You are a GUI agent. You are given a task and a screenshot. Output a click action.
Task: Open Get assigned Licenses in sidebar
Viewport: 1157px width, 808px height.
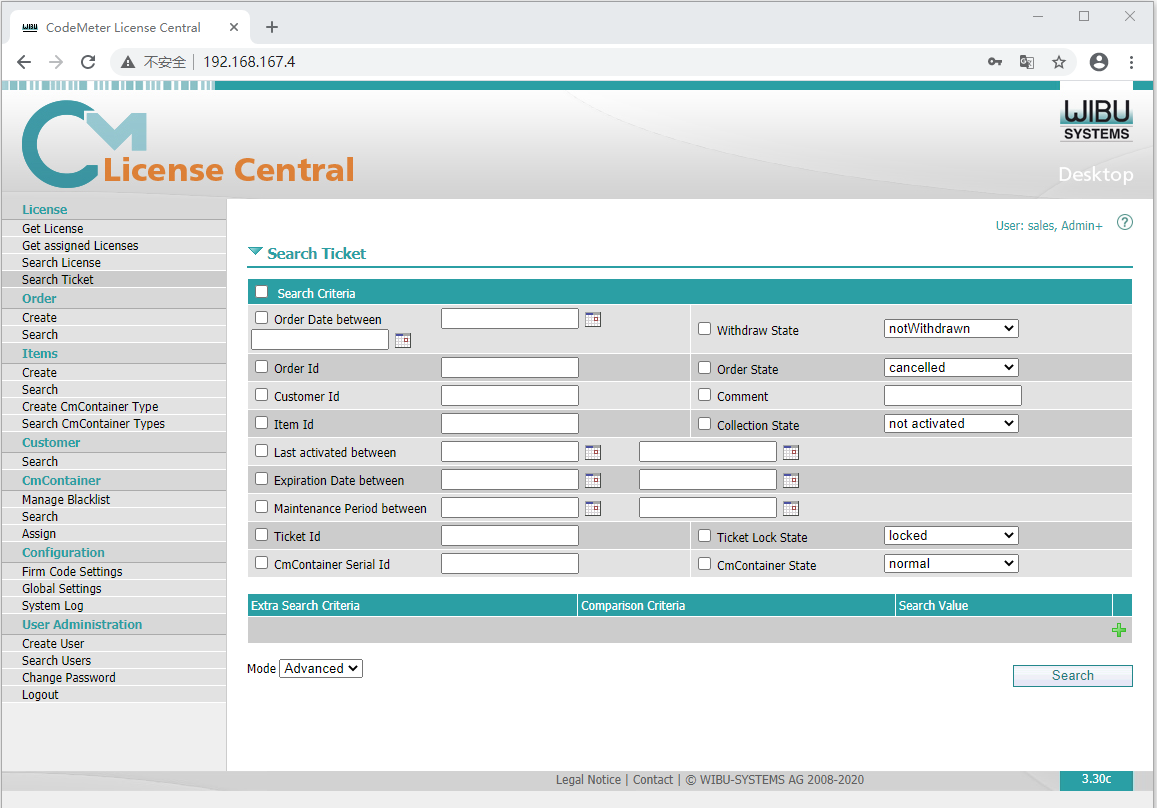[80, 246]
